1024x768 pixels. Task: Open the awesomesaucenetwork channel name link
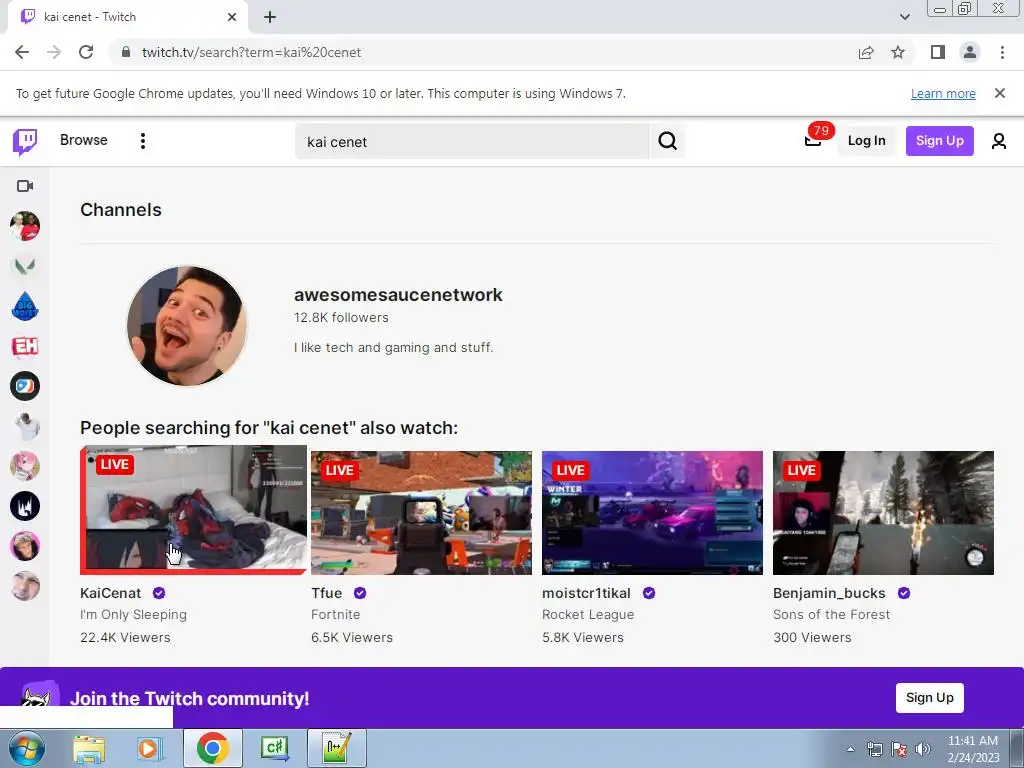[x=398, y=295]
